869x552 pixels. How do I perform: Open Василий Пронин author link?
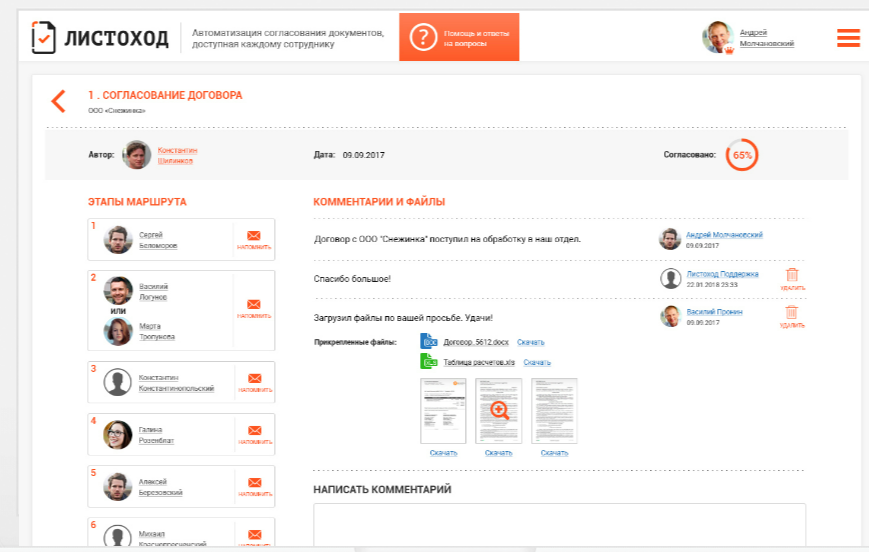pyautogui.click(x=714, y=312)
